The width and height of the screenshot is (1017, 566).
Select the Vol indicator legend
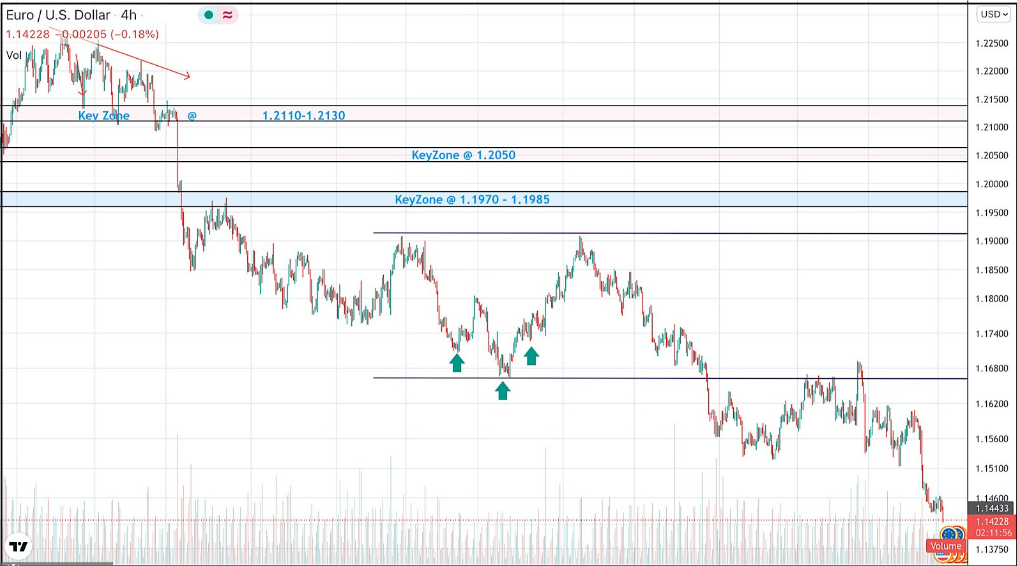[14, 55]
